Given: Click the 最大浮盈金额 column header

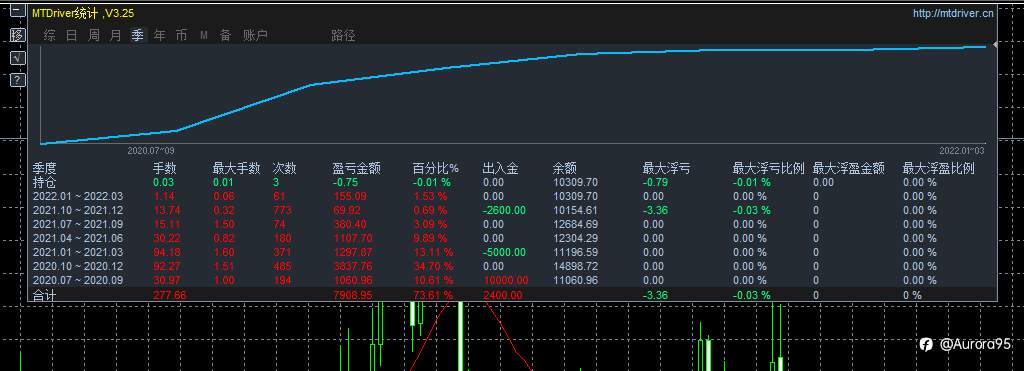Looking at the screenshot, I should (x=848, y=169).
